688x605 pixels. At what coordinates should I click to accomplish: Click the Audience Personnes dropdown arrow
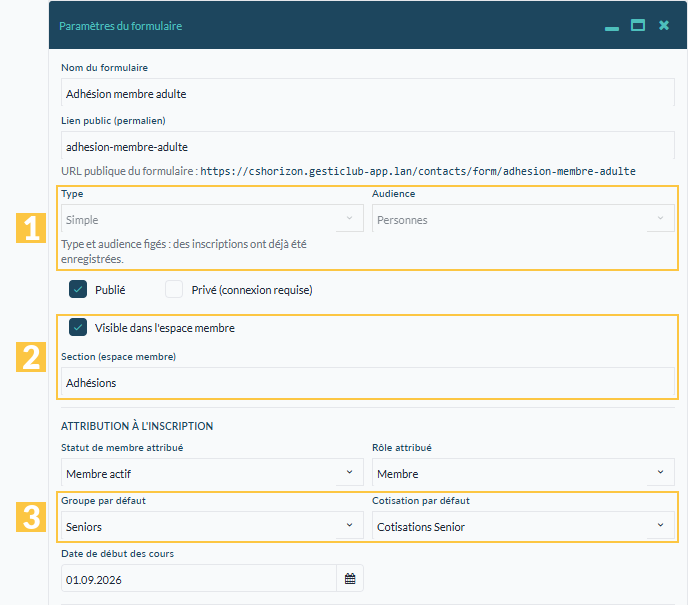(x=660, y=218)
